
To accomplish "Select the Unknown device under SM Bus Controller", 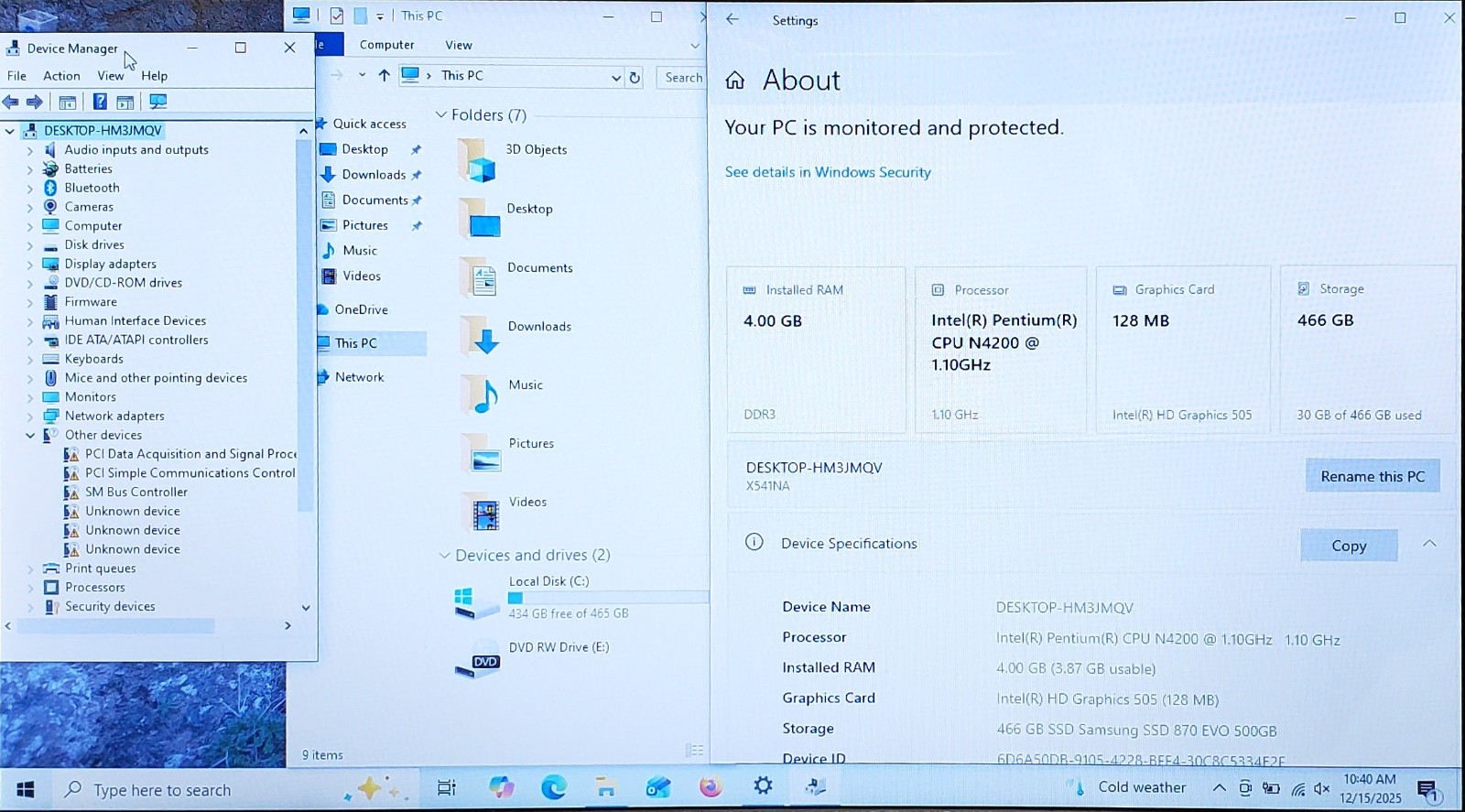I will point(133,511).
